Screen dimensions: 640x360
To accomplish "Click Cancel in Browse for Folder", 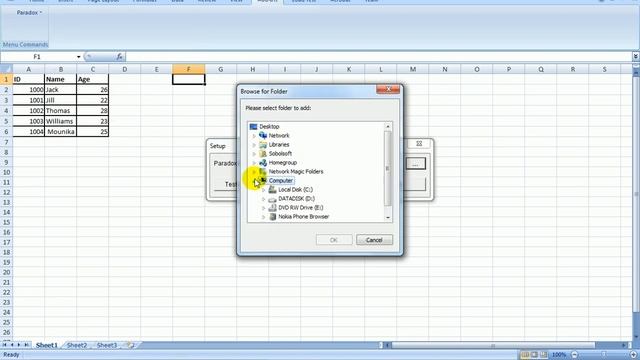I will point(374,240).
